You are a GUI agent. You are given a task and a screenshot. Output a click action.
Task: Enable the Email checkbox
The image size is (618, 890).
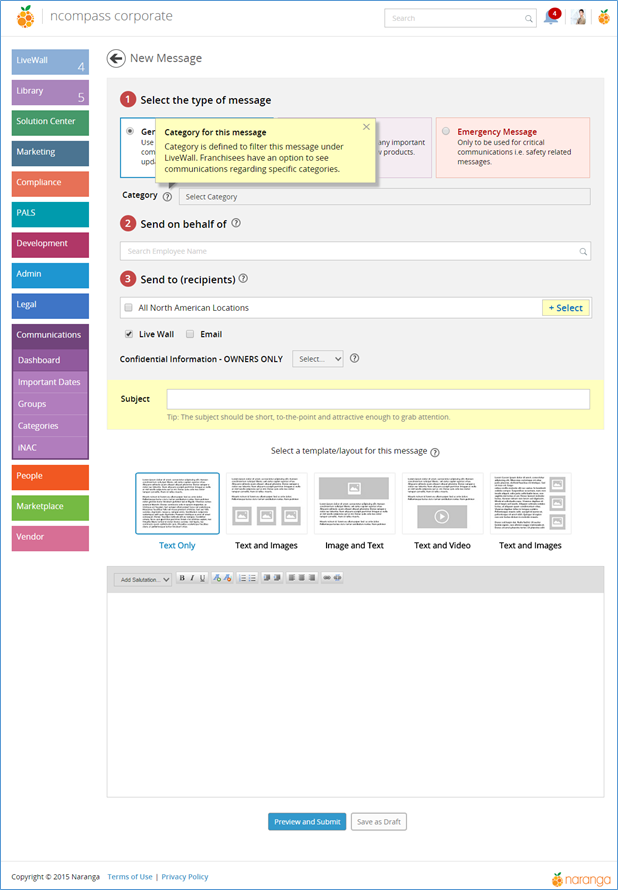pyautogui.click(x=190, y=334)
